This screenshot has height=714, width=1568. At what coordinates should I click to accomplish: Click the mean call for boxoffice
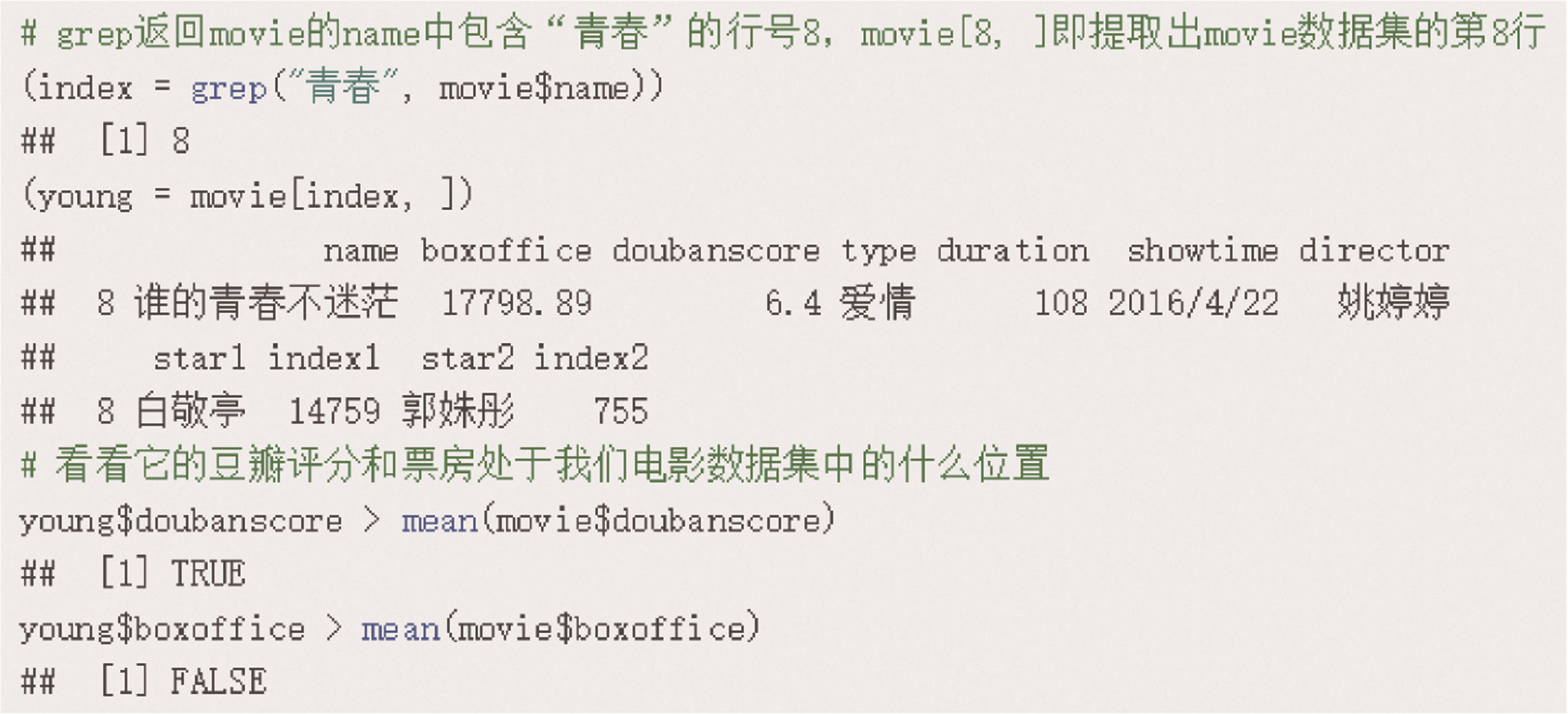(x=400, y=629)
